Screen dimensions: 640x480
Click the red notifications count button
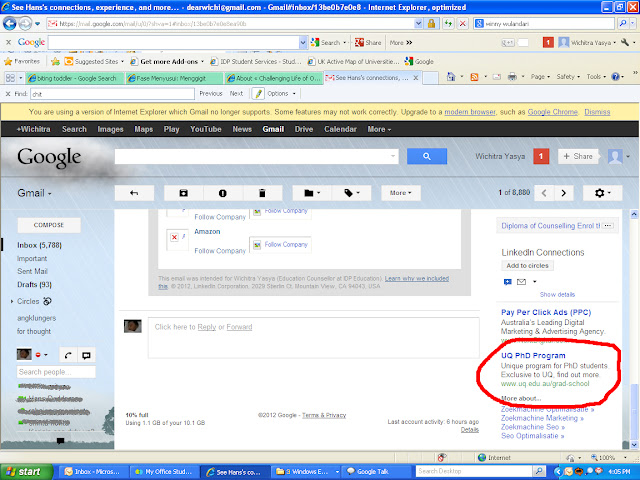[x=541, y=156]
